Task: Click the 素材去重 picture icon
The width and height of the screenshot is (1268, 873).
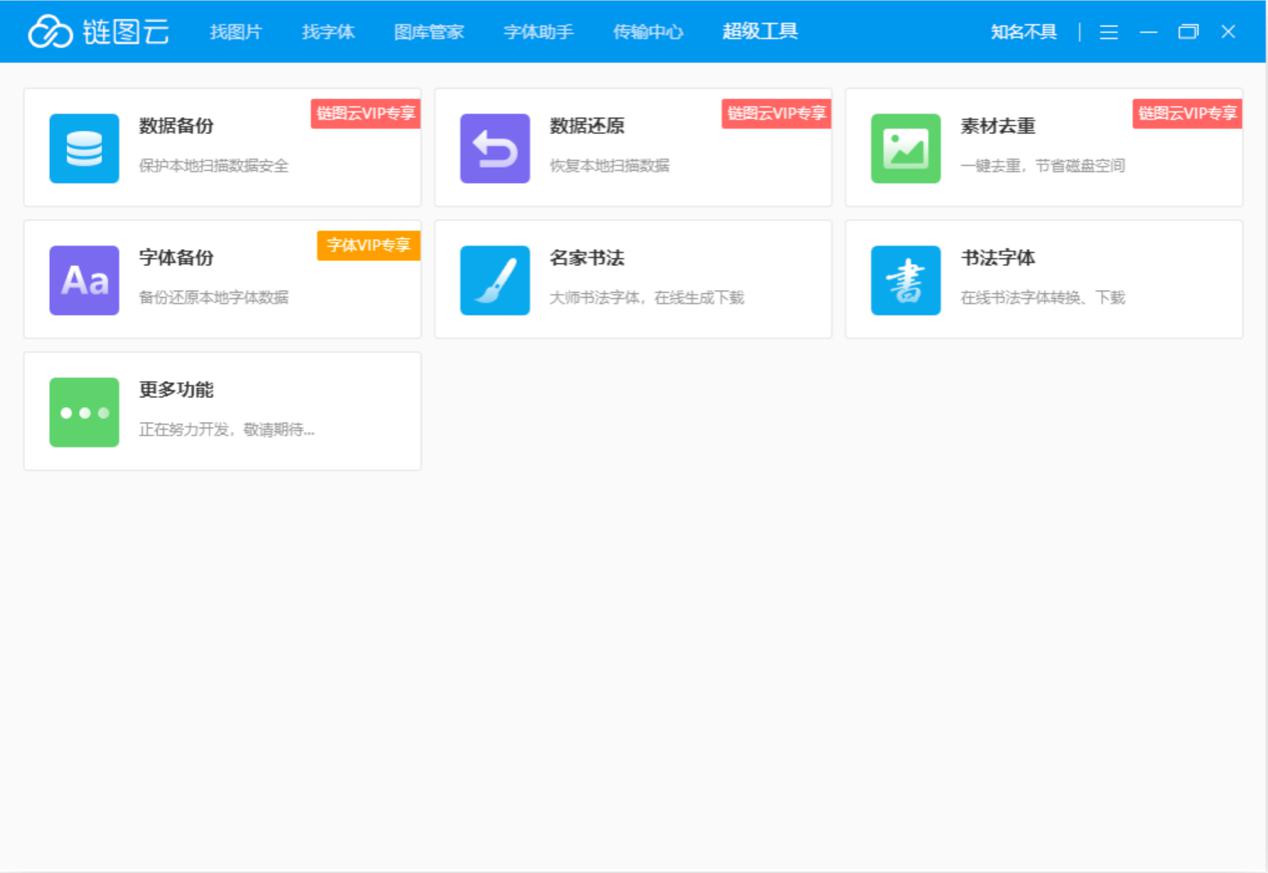Action: pos(906,148)
